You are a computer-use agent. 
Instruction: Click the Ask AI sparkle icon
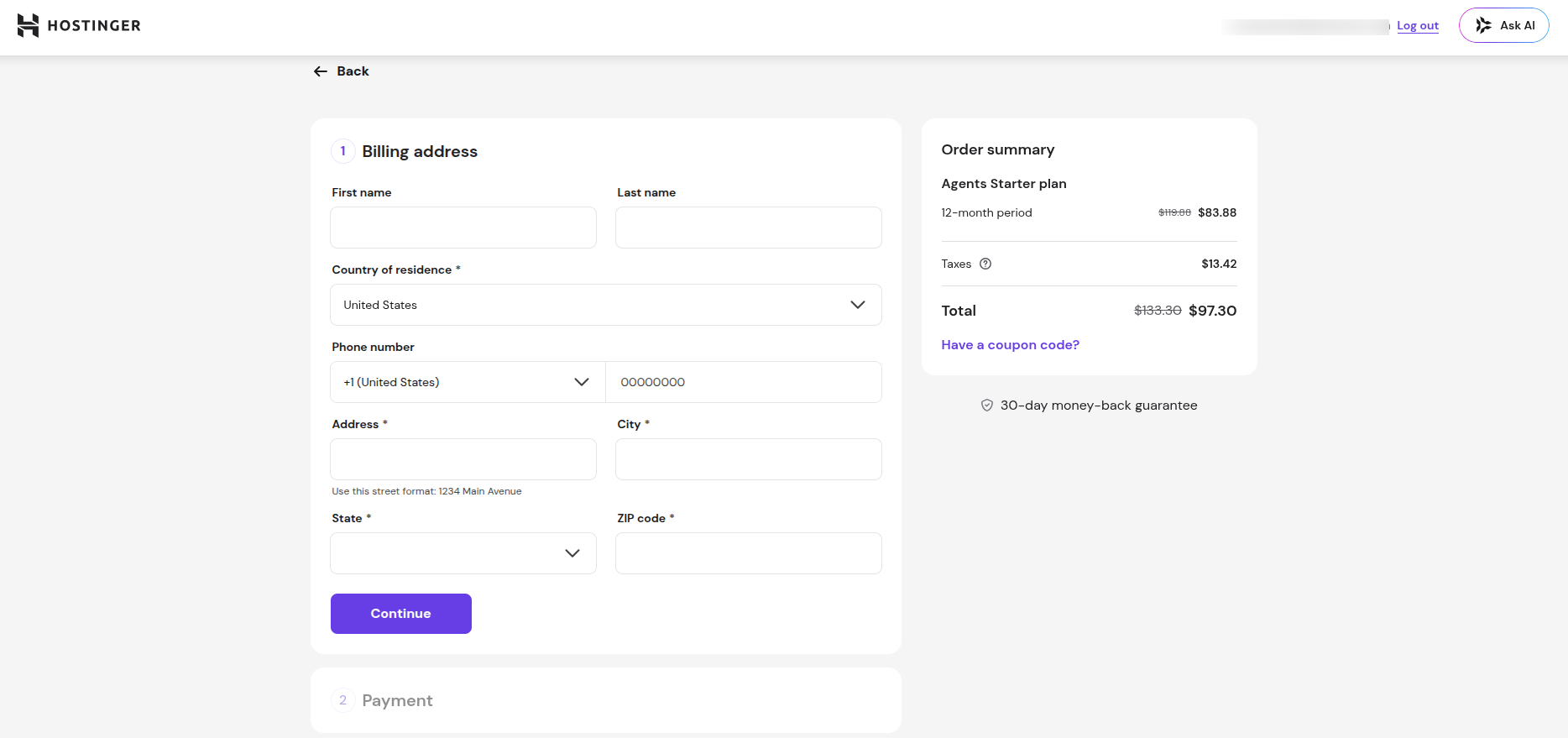[1484, 25]
